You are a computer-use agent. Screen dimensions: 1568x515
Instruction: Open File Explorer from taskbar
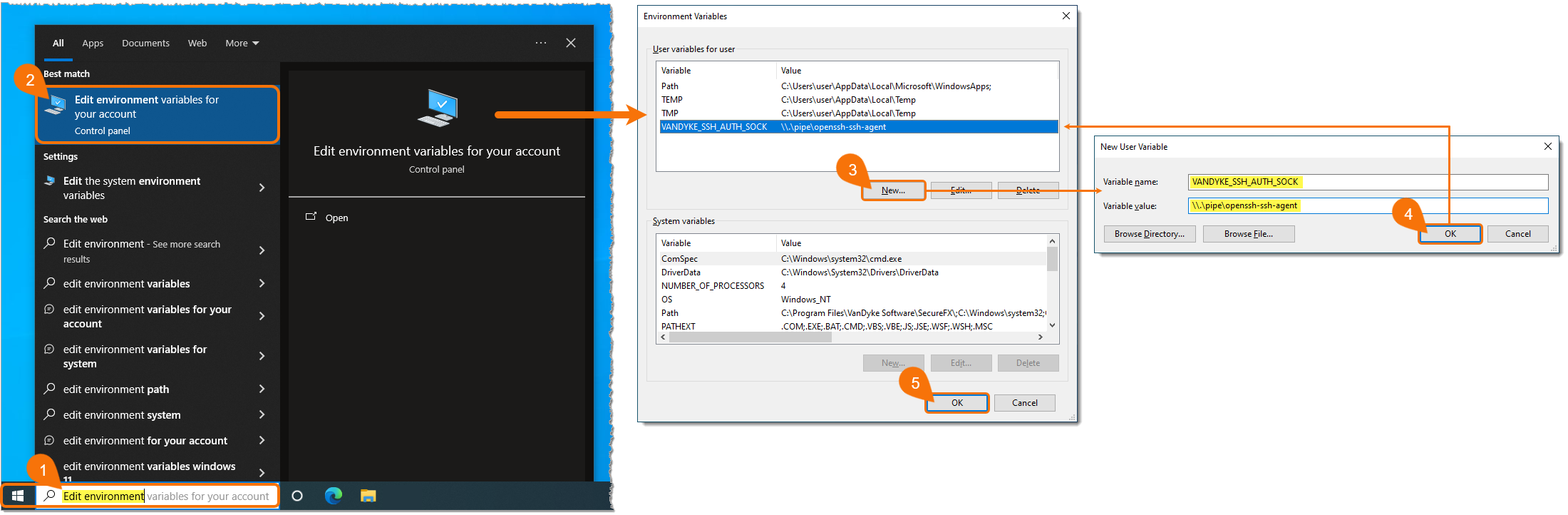[x=368, y=496]
